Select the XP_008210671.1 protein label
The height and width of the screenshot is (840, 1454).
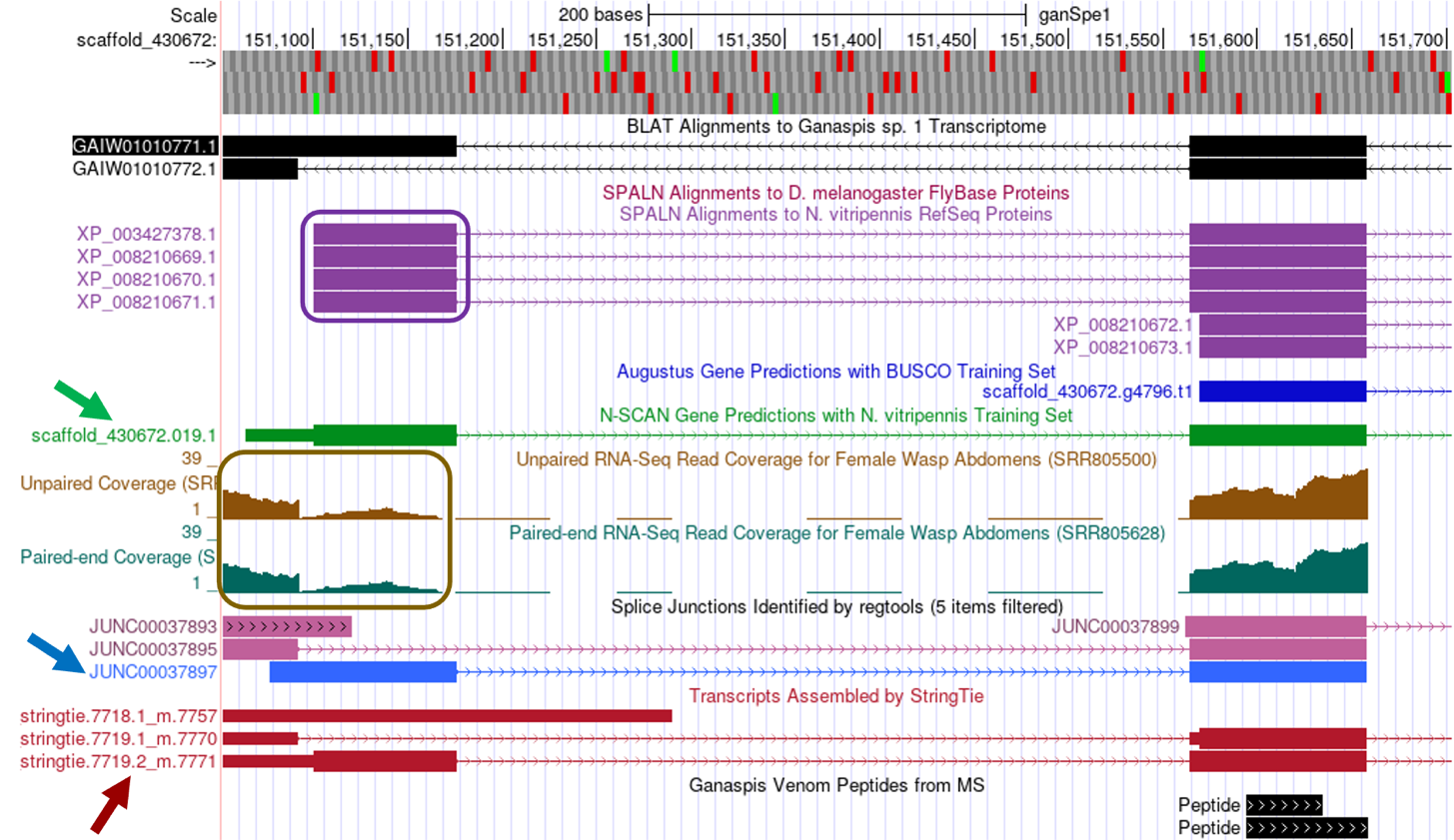(146, 303)
